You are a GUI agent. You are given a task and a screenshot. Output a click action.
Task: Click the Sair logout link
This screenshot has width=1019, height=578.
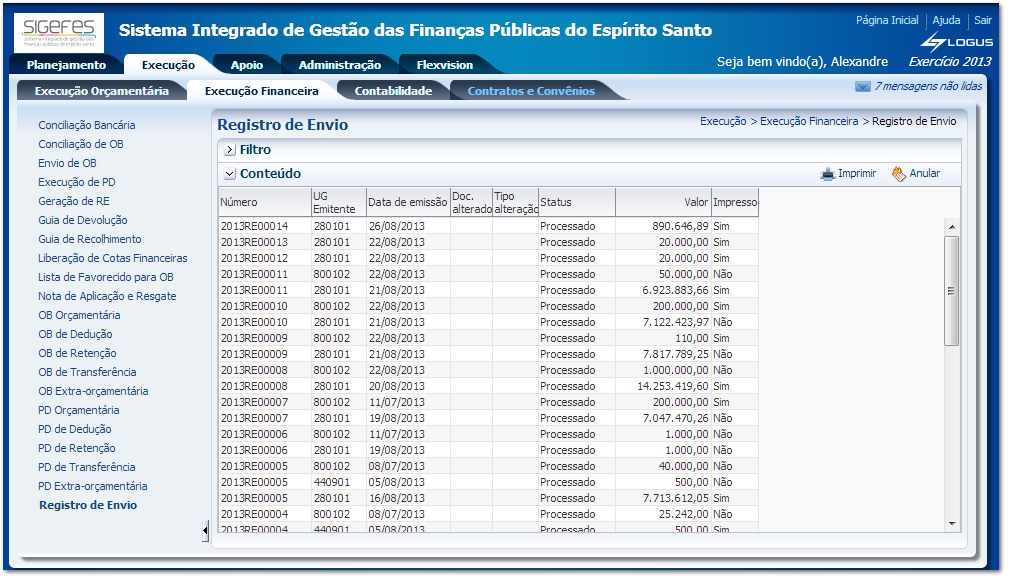click(x=983, y=21)
